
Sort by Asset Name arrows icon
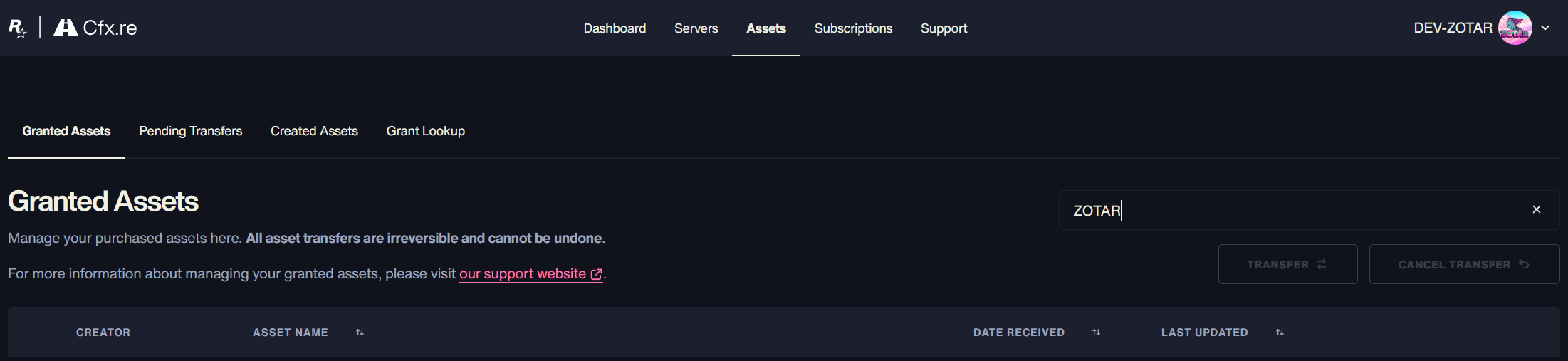(360, 333)
